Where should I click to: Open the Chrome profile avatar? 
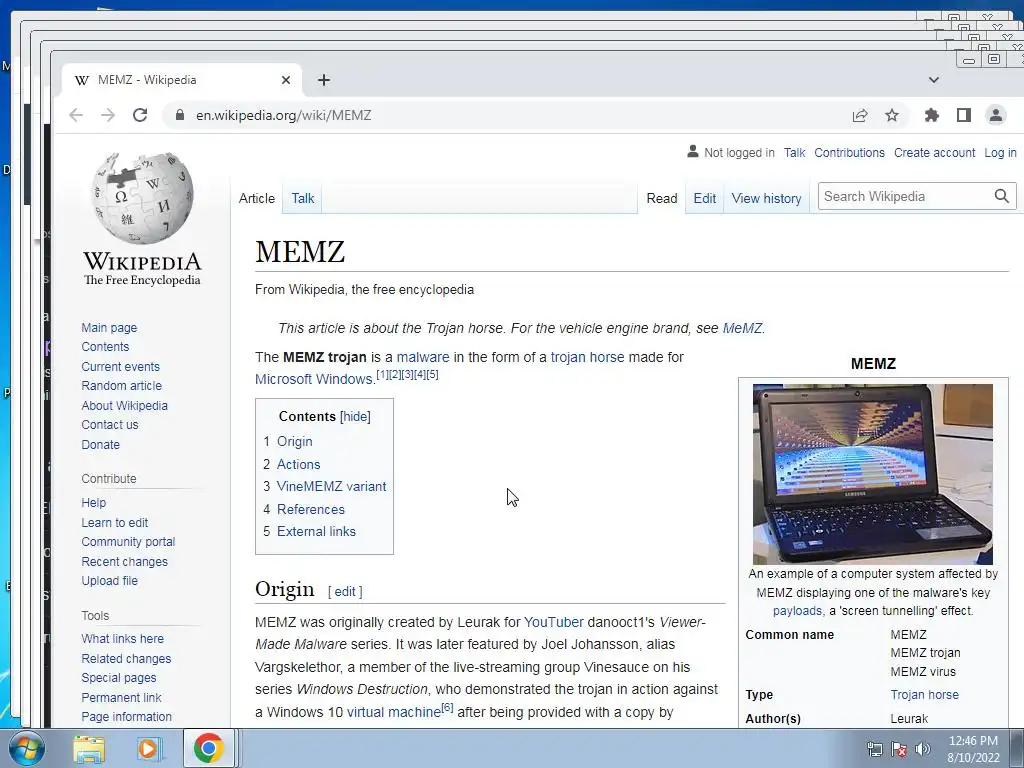[x=996, y=116]
